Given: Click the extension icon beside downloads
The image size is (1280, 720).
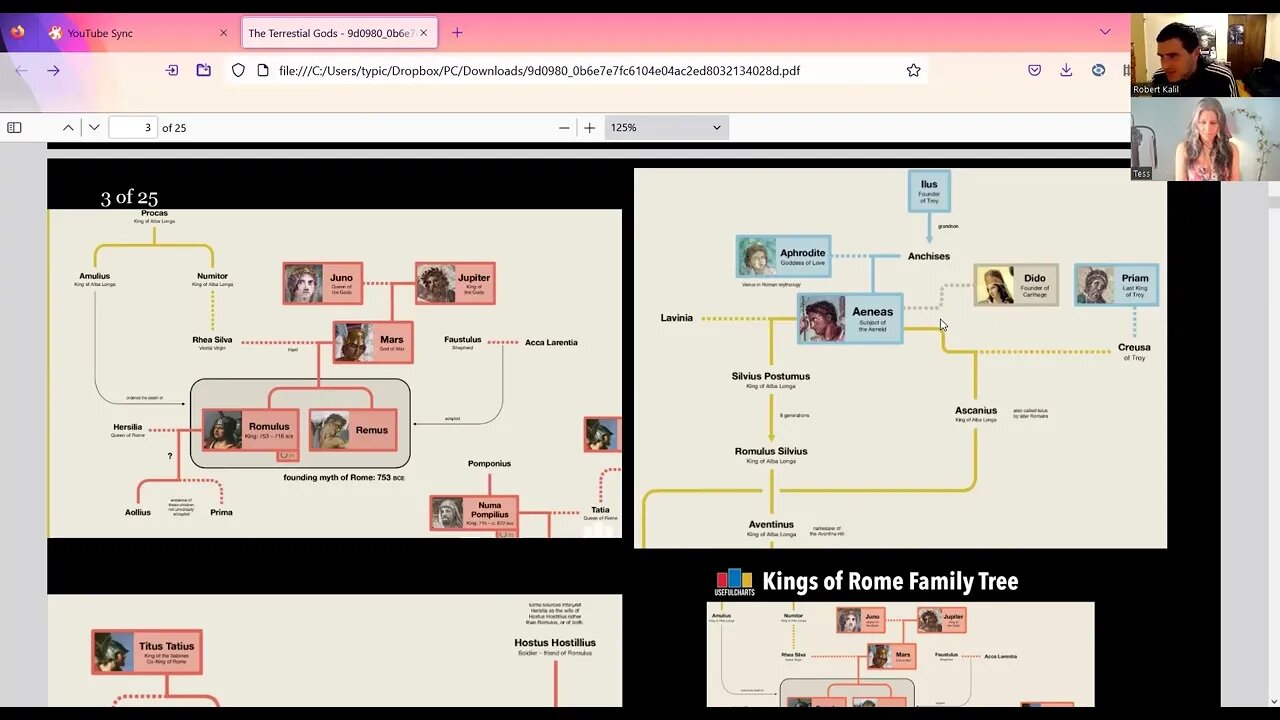Looking at the screenshot, I should point(1099,70).
